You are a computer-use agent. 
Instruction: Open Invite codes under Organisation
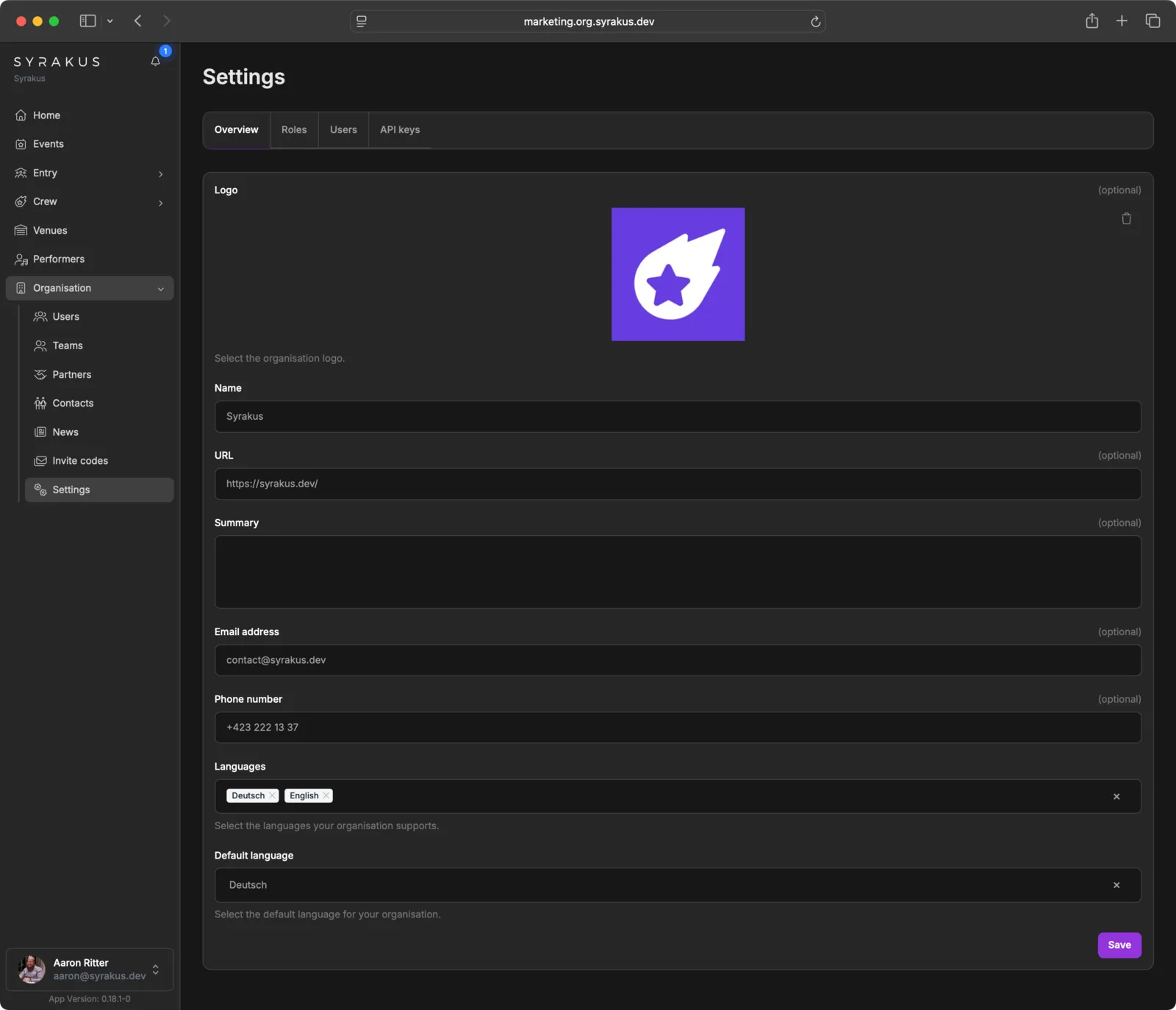pyautogui.click(x=79, y=461)
